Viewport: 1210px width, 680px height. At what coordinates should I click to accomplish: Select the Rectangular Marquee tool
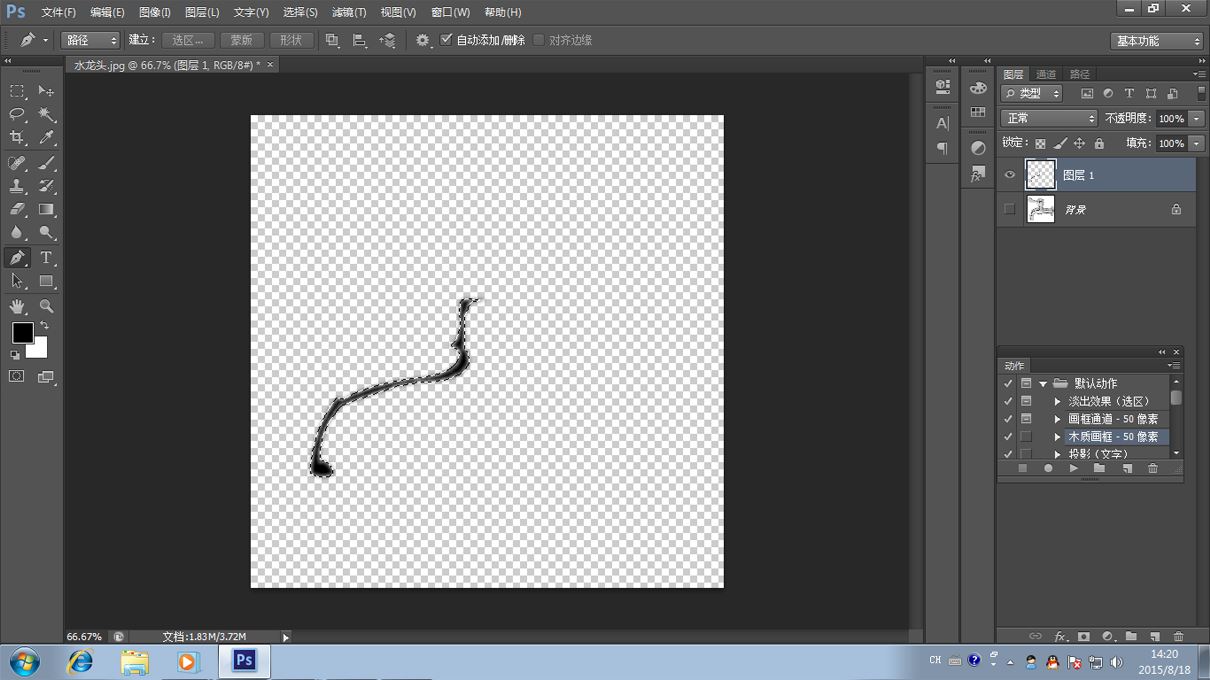[17, 91]
